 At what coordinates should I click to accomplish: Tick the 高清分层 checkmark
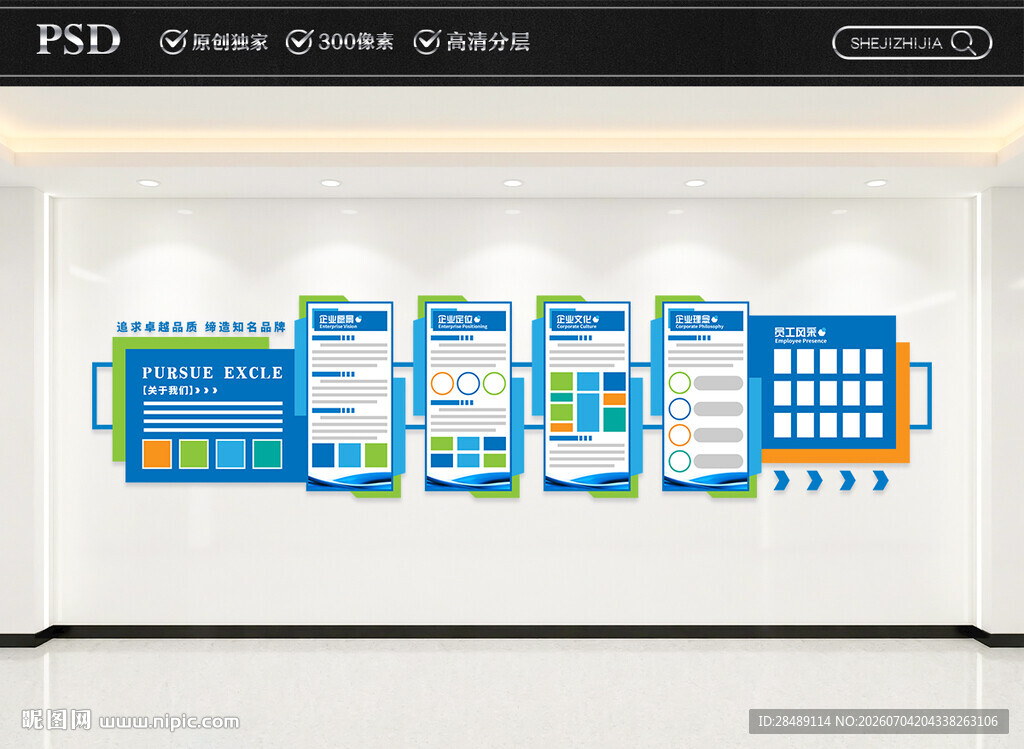point(427,42)
